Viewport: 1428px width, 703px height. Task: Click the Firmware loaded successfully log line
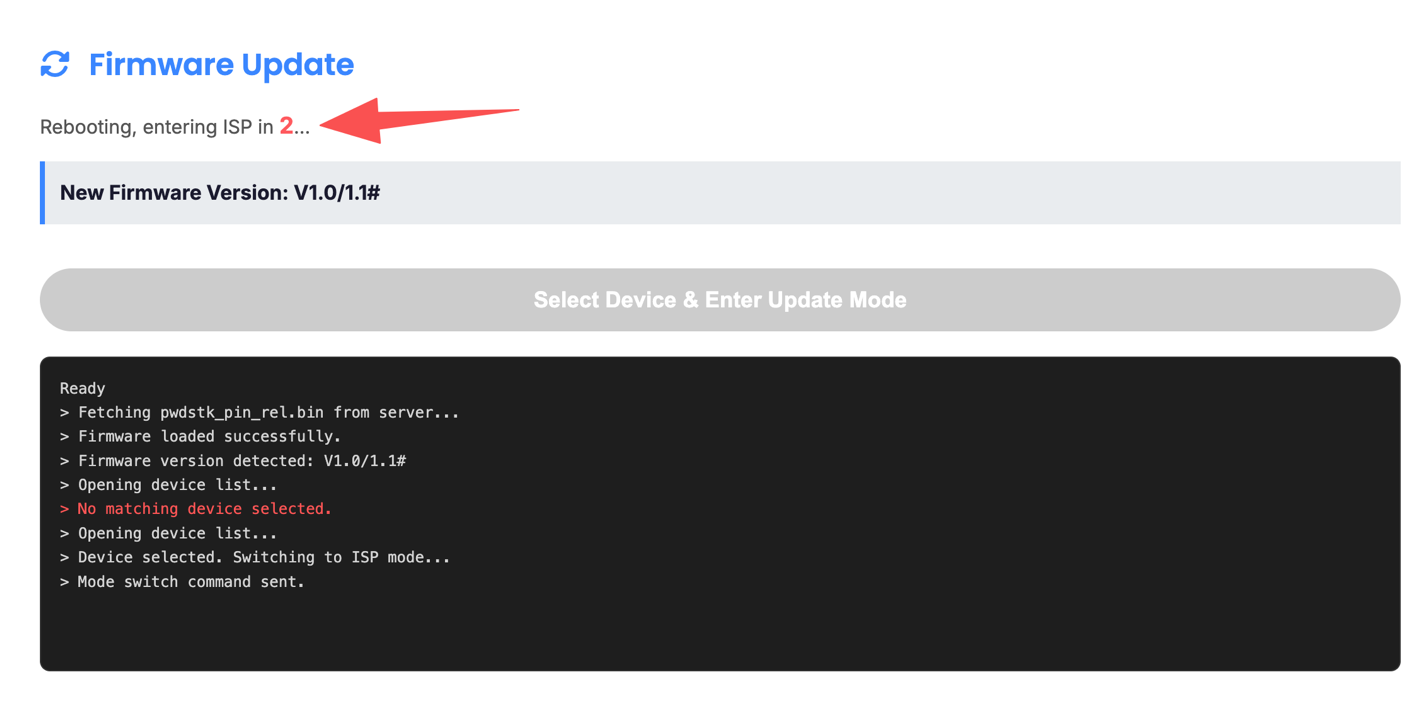200,436
